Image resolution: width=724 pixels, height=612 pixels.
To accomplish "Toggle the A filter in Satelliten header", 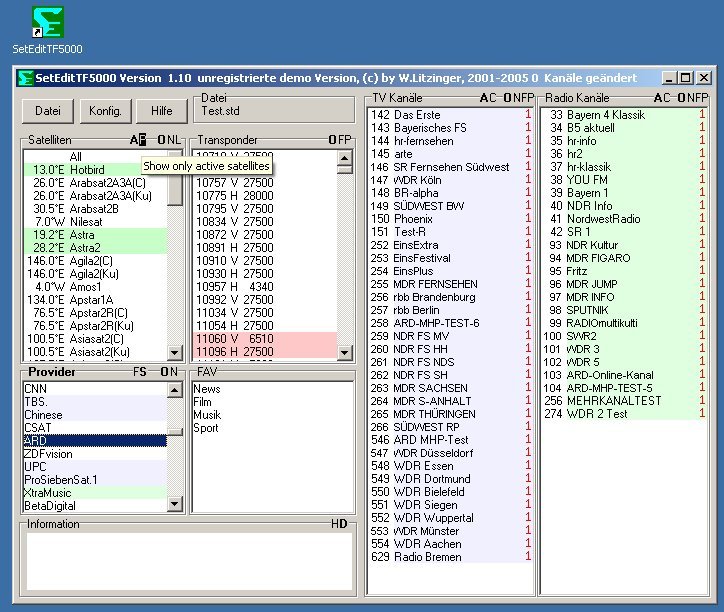I will click(x=134, y=139).
